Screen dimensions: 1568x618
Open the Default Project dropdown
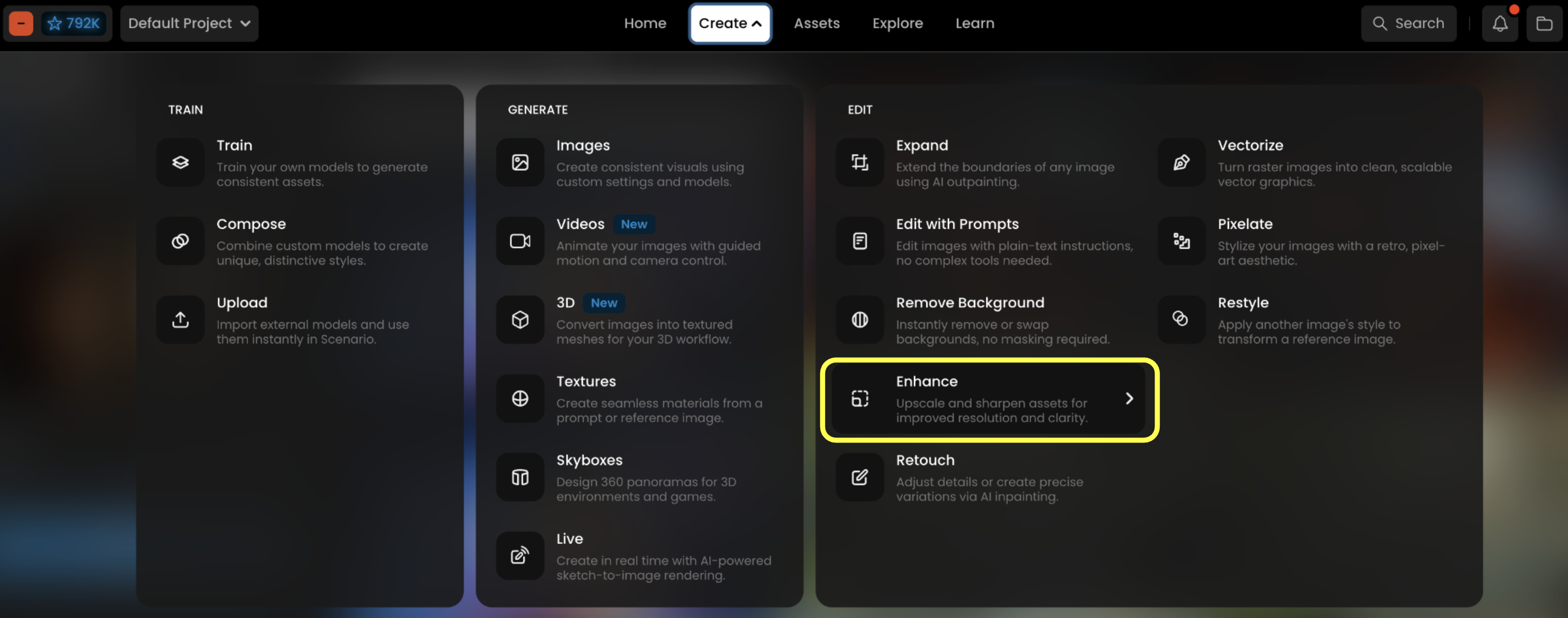(190, 24)
